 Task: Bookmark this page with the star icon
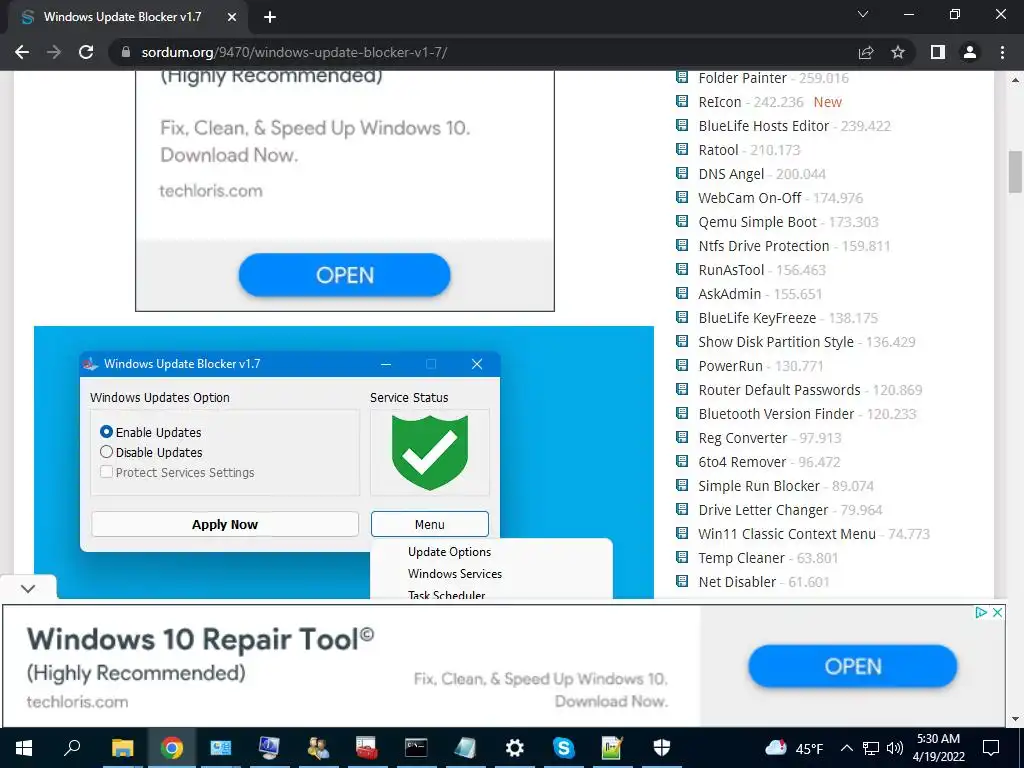(x=898, y=52)
